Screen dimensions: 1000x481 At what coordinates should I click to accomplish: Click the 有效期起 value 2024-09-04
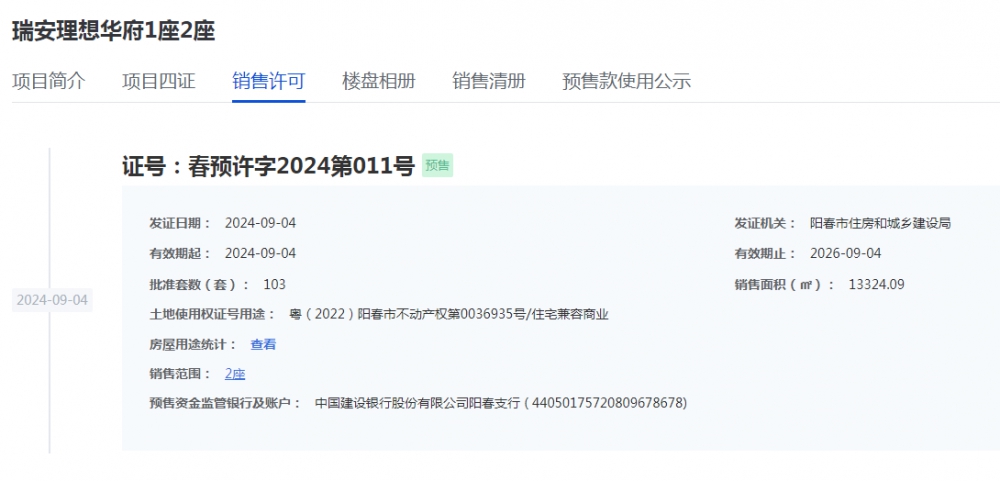coord(260,253)
